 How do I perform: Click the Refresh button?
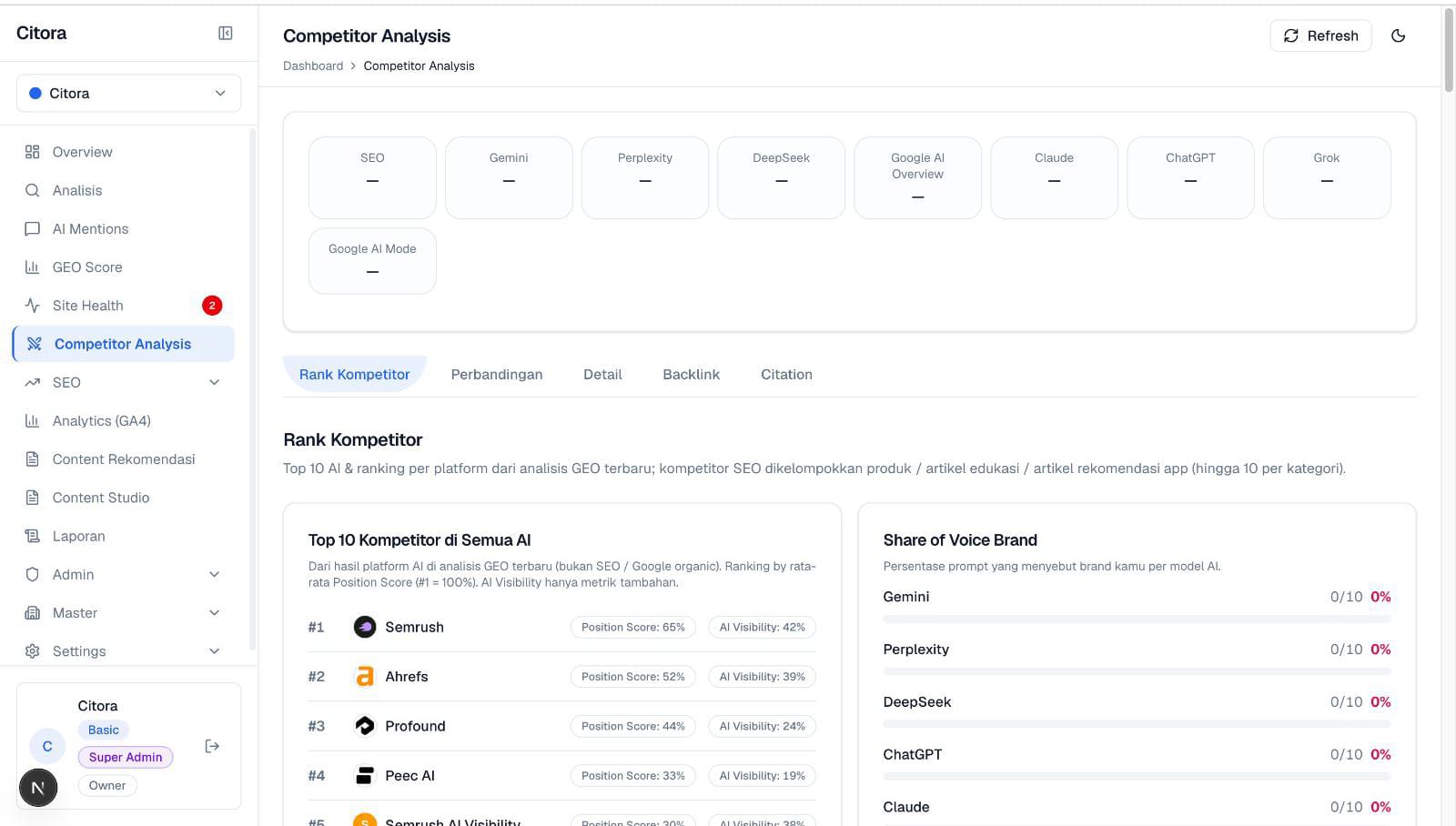(x=1320, y=35)
